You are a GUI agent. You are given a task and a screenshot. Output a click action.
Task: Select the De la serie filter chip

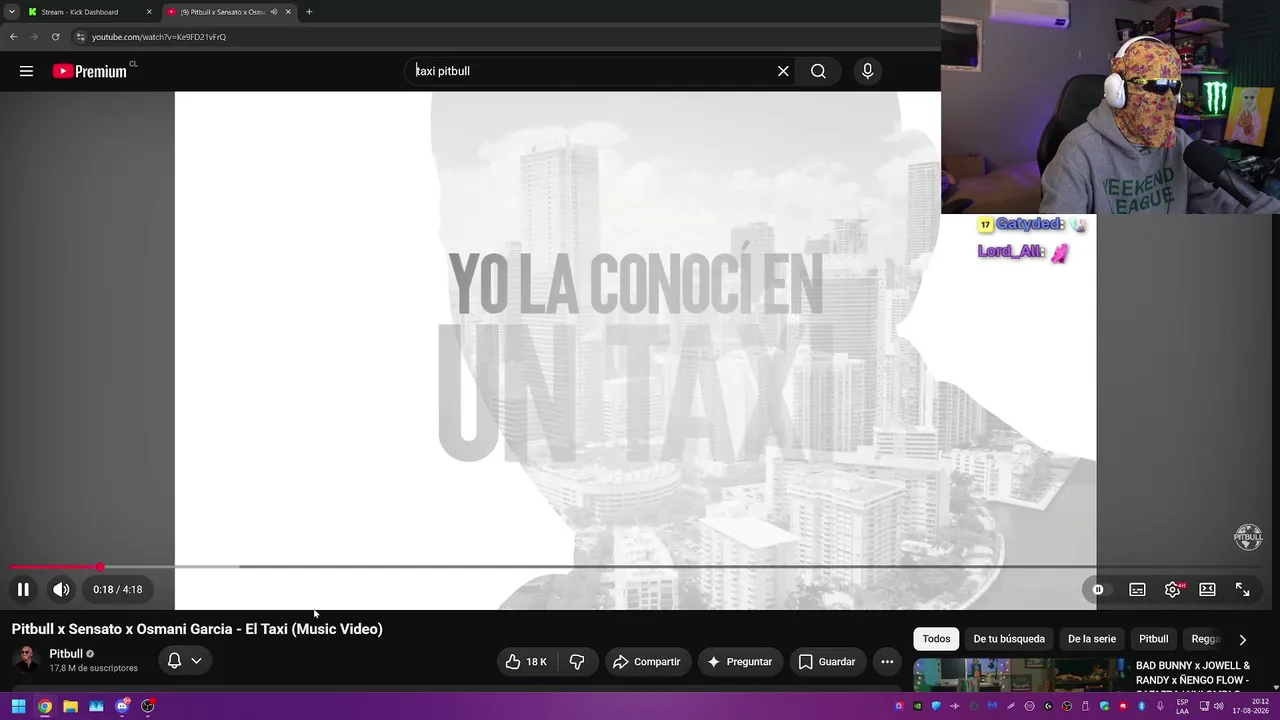(1092, 639)
